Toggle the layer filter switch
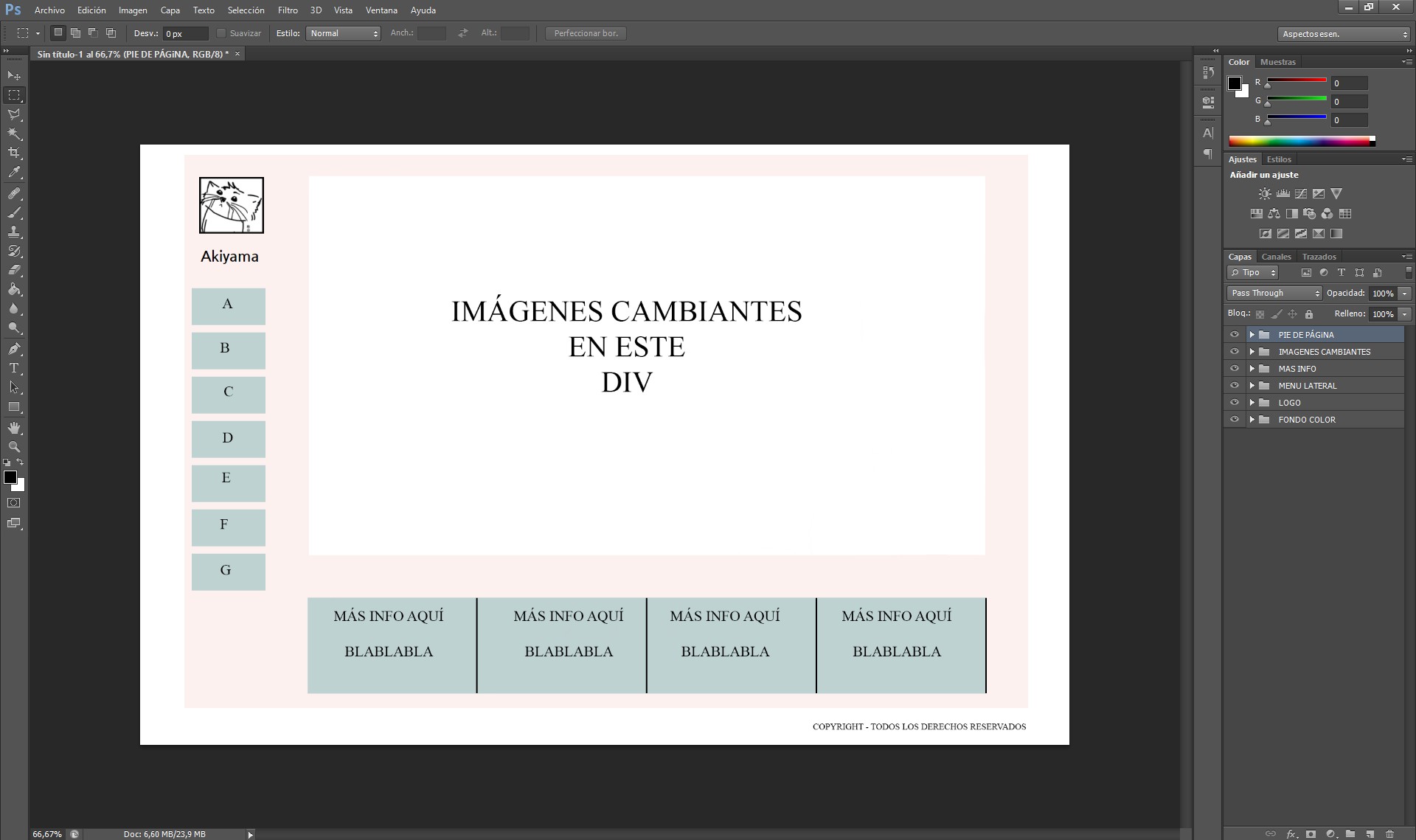 tap(1408, 272)
